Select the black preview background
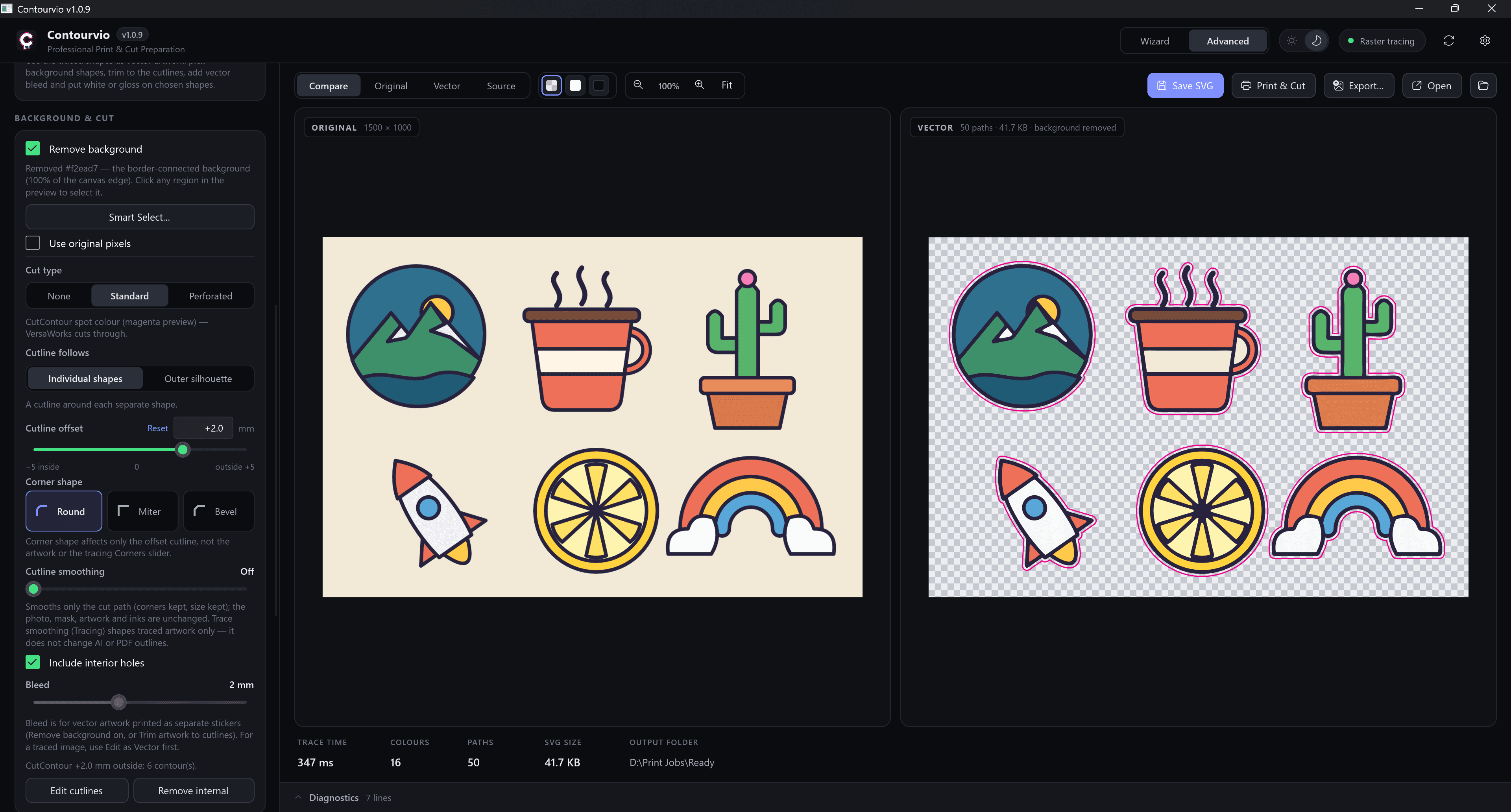 click(x=599, y=86)
